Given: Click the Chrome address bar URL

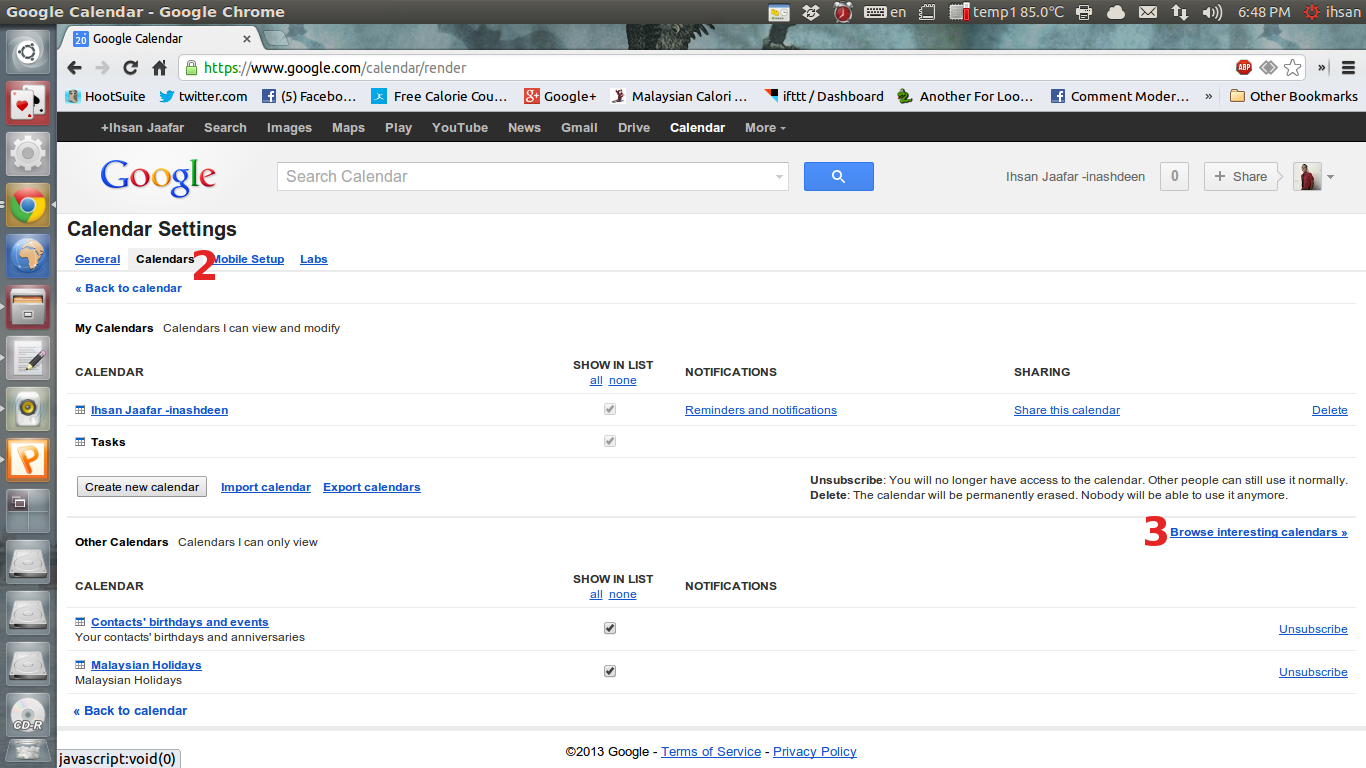Looking at the screenshot, I should pyautogui.click(x=335, y=68).
